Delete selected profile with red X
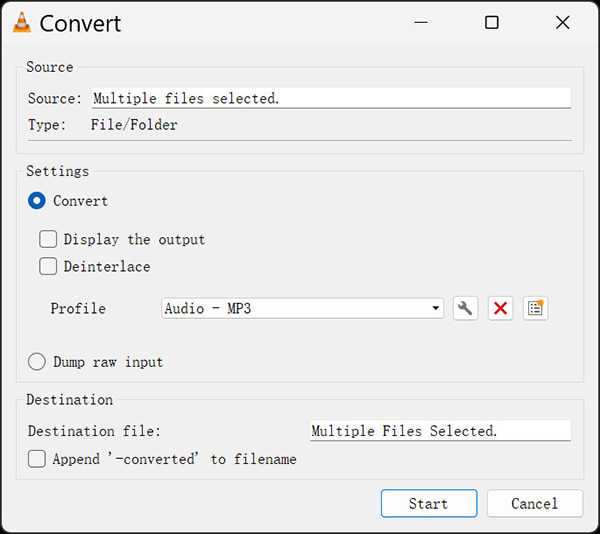This screenshot has height=534, width=600. tap(500, 308)
